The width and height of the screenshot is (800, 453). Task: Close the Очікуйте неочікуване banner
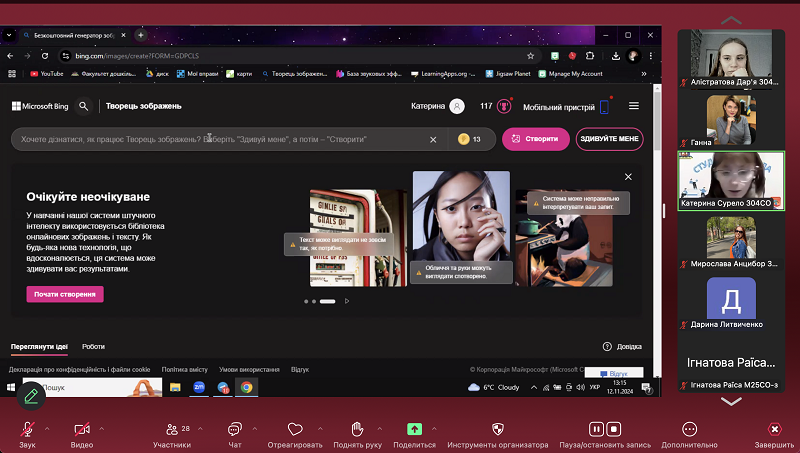(x=628, y=177)
